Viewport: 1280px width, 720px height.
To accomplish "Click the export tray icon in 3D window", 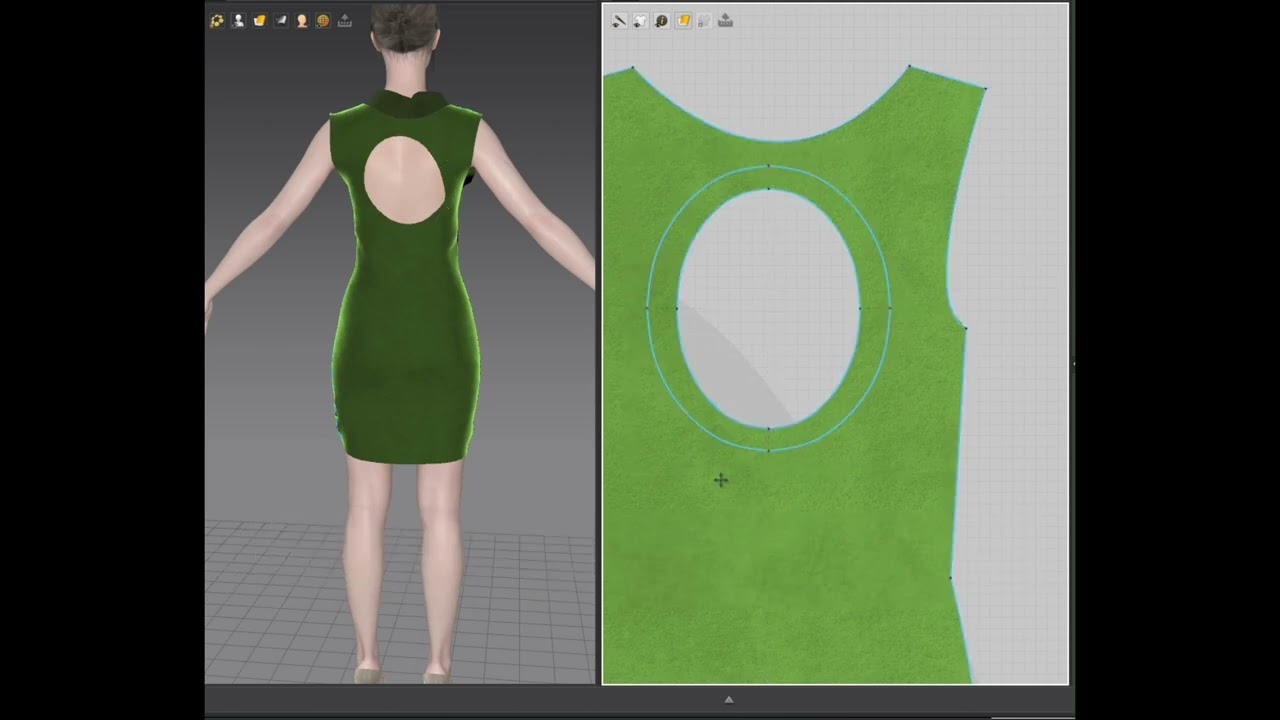I will (345, 20).
